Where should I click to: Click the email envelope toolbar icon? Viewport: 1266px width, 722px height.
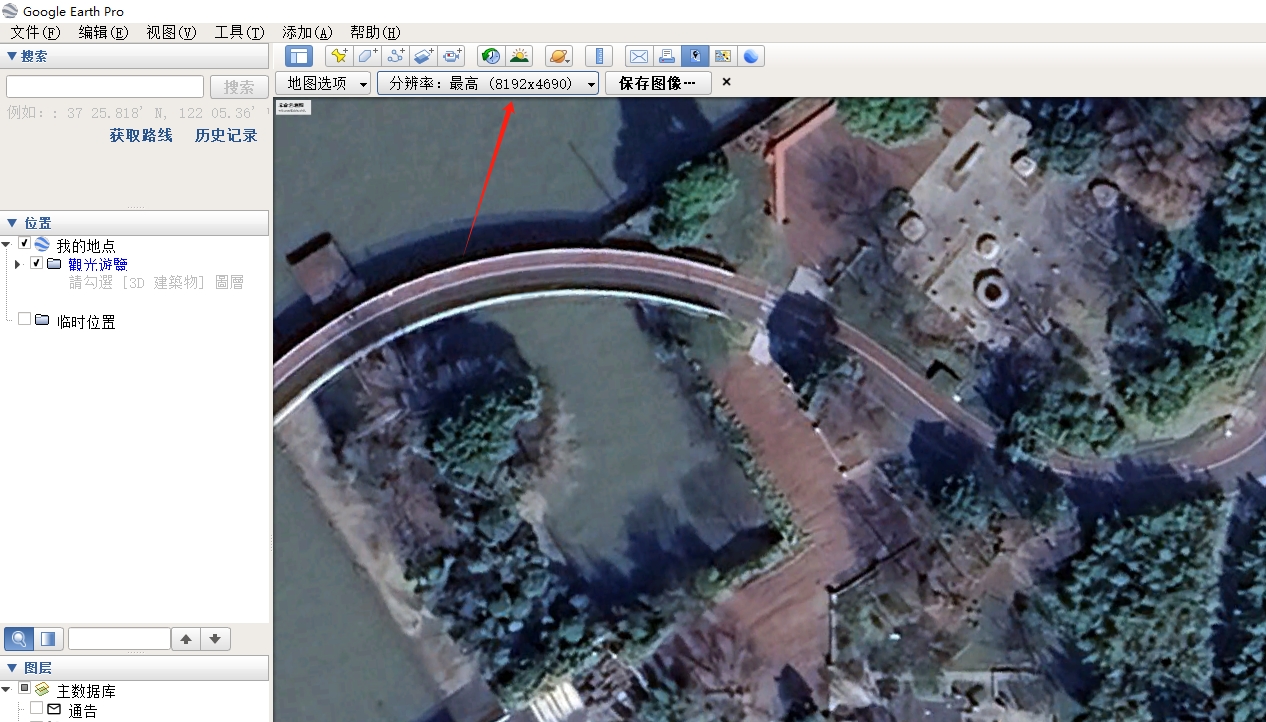click(638, 56)
